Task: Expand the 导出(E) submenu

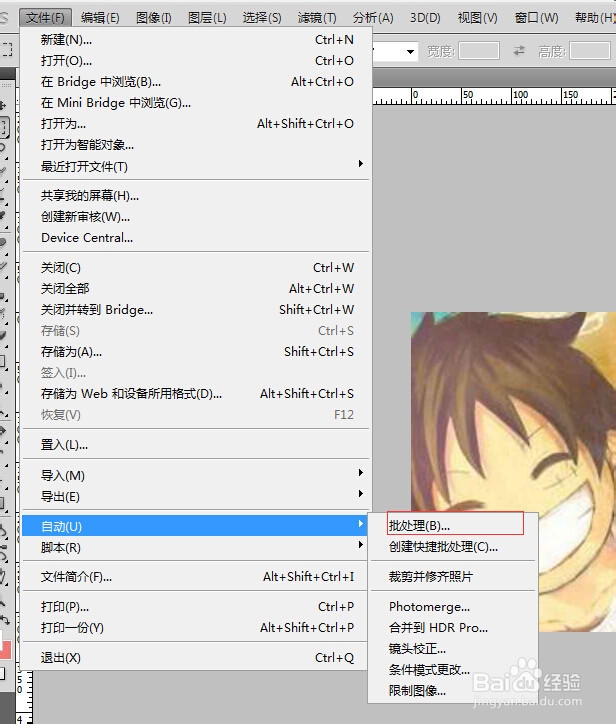Action: coord(196,496)
